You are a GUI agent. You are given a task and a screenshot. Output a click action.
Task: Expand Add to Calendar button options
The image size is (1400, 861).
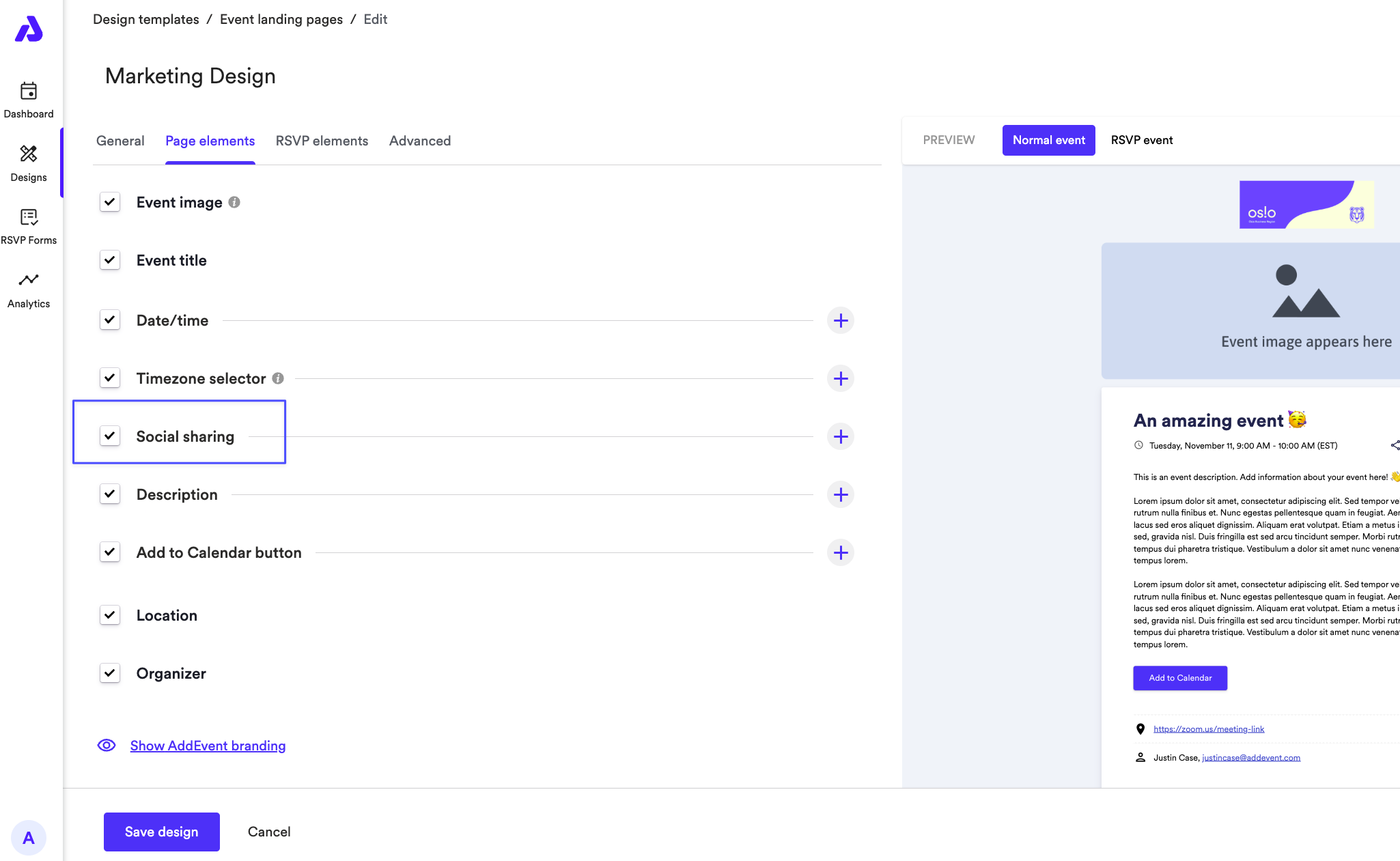(x=841, y=552)
